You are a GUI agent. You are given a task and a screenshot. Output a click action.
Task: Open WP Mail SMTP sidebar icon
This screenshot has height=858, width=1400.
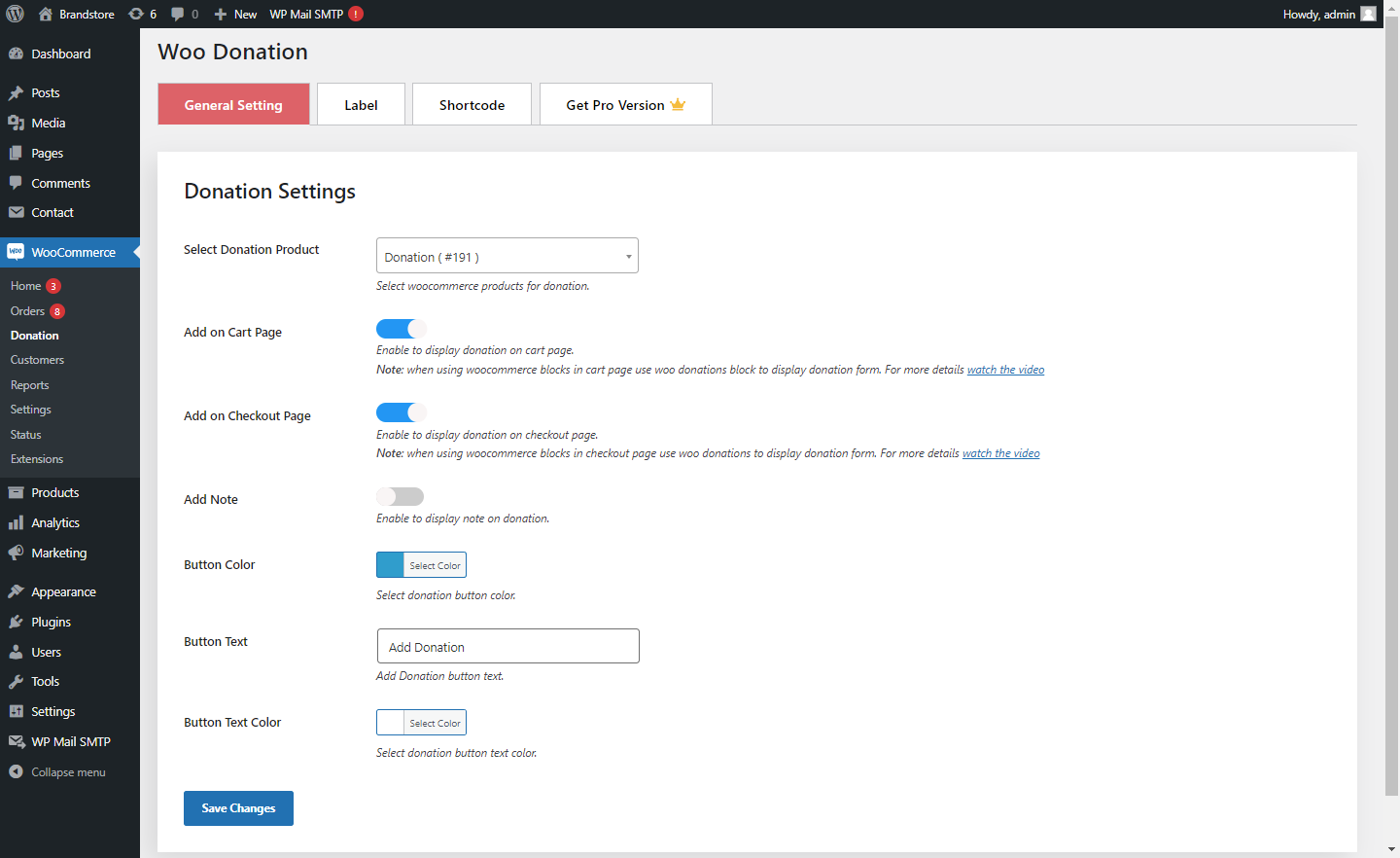point(16,741)
